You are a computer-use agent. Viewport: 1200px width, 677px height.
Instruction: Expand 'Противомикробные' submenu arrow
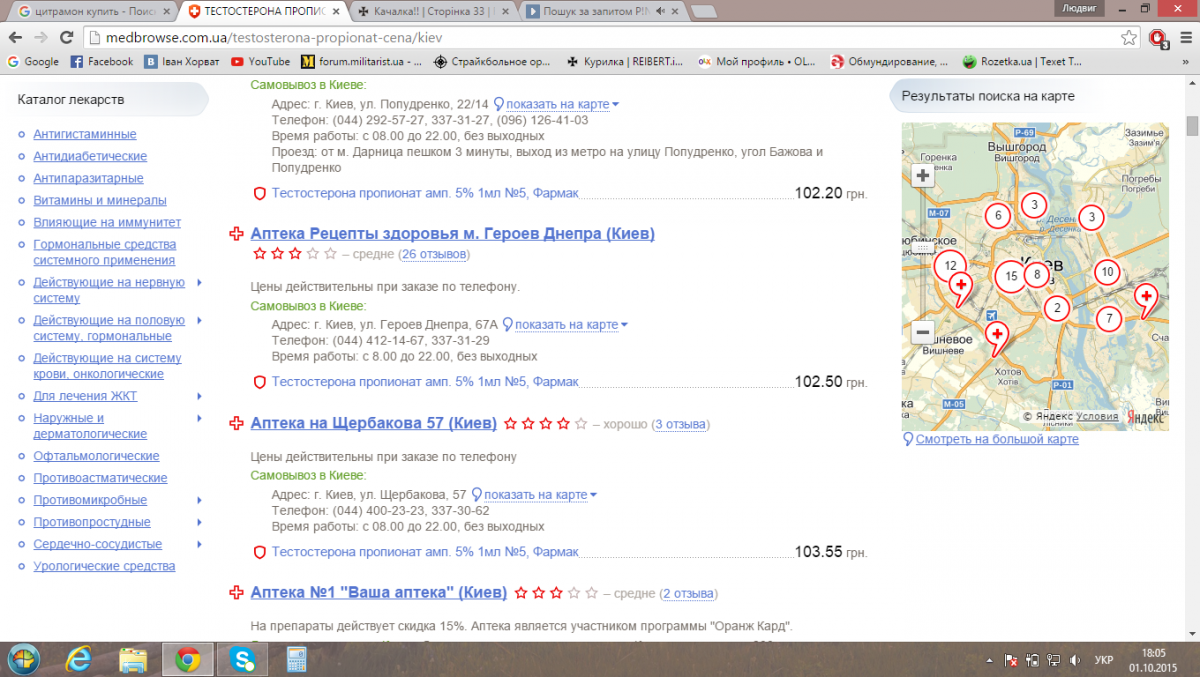(200, 500)
